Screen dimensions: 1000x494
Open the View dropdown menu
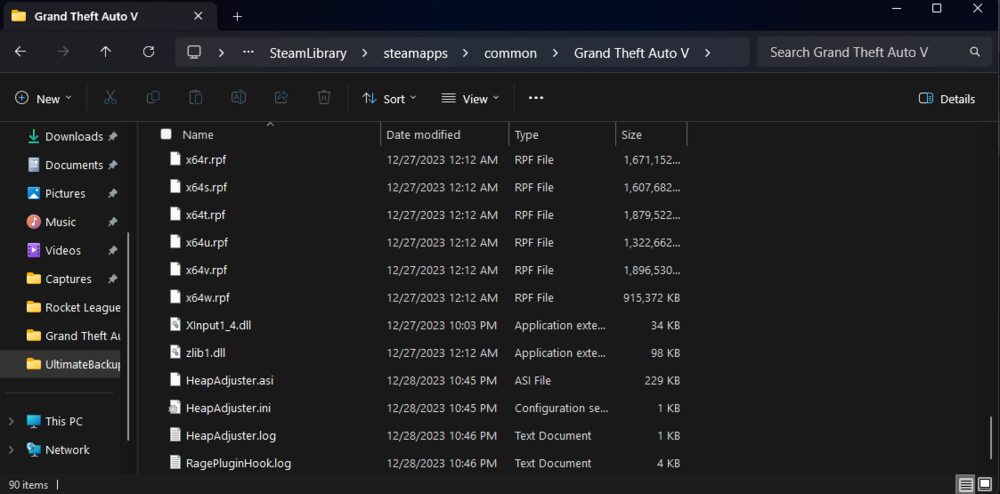[470, 98]
